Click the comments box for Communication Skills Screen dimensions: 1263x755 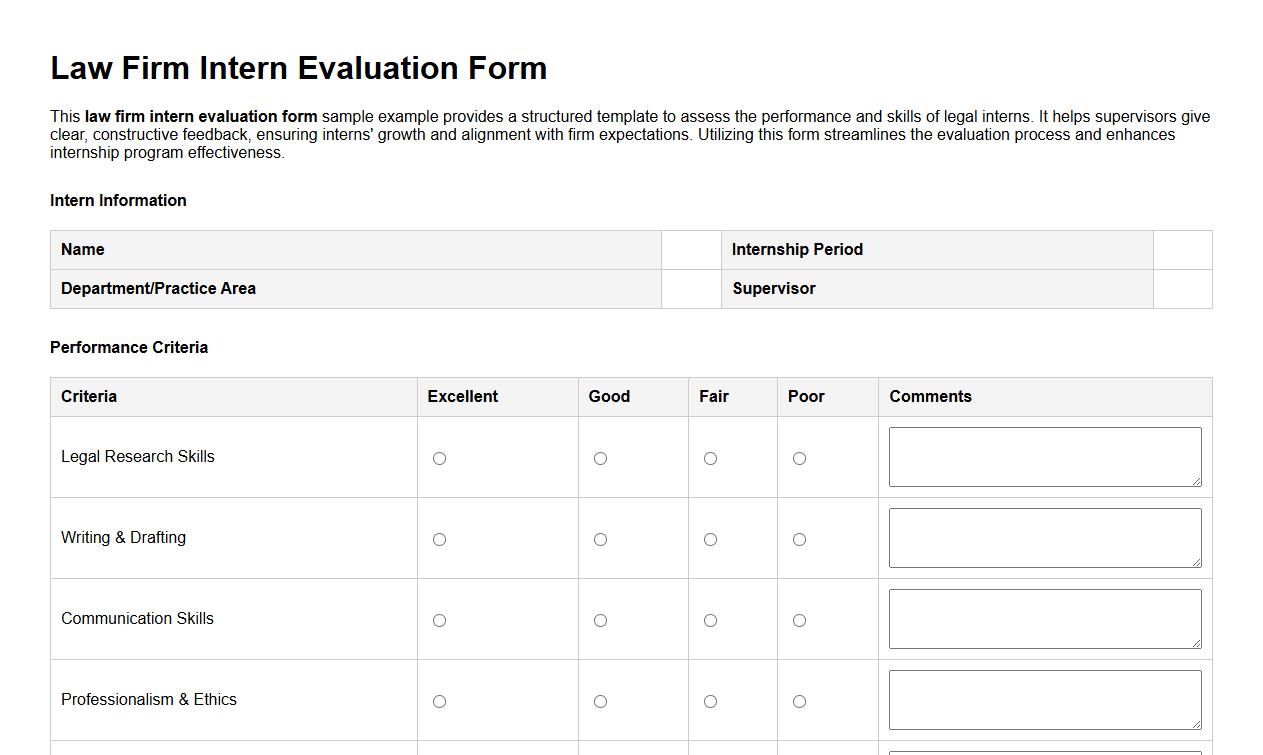click(1044, 618)
